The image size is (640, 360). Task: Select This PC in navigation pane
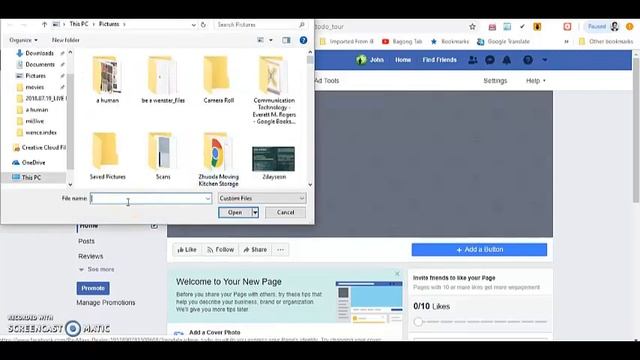point(33,178)
